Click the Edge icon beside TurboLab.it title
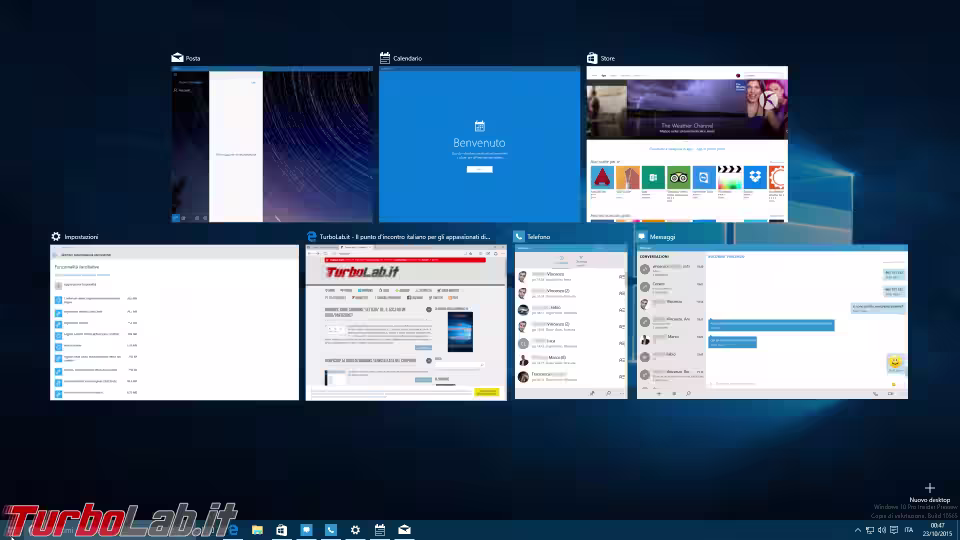 [311, 236]
